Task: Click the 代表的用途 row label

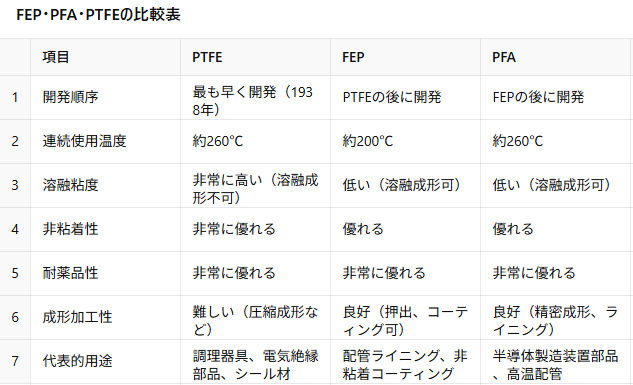Action: [x=78, y=361]
